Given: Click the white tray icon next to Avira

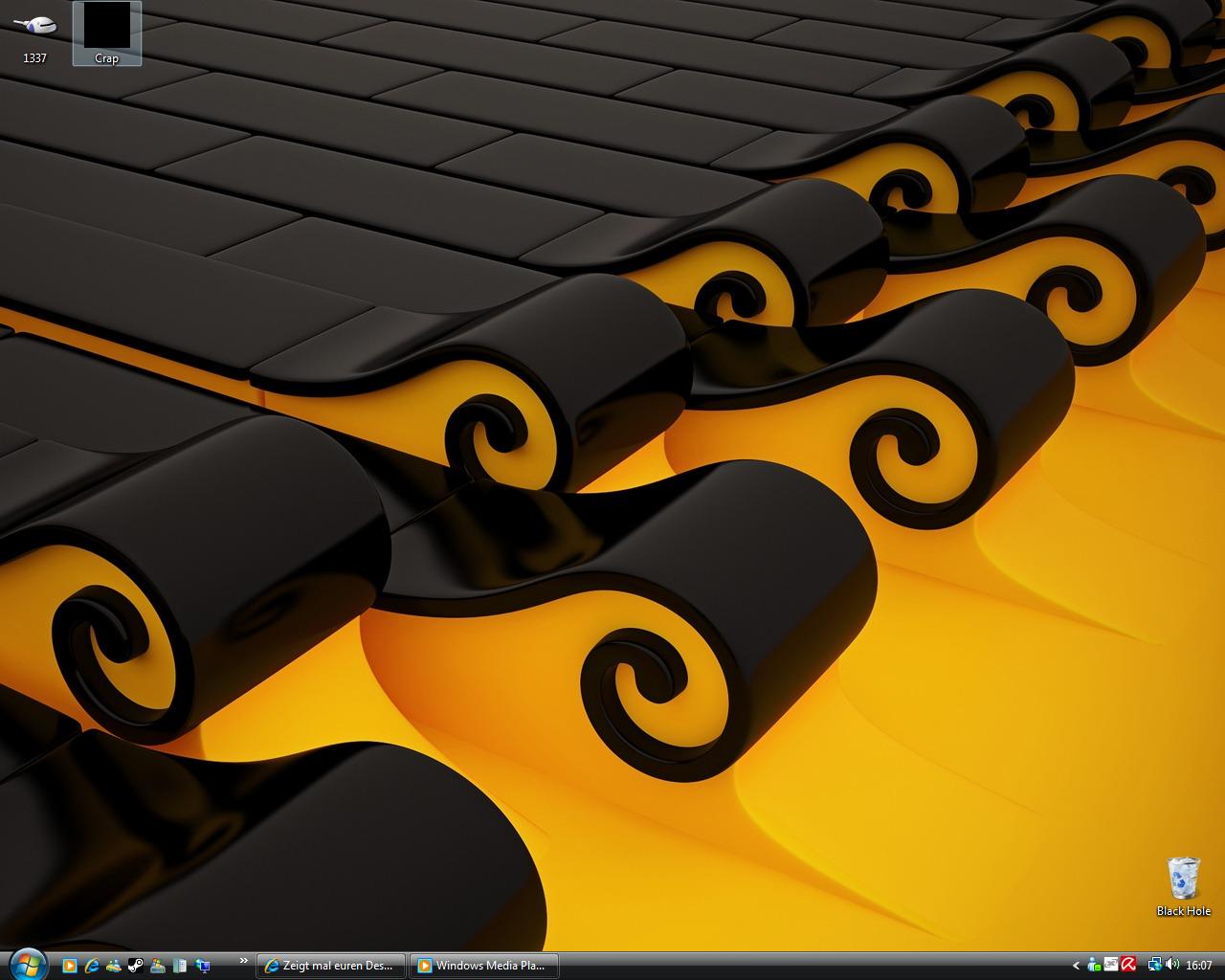Looking at the screenshot, I should click(1111, 965).
